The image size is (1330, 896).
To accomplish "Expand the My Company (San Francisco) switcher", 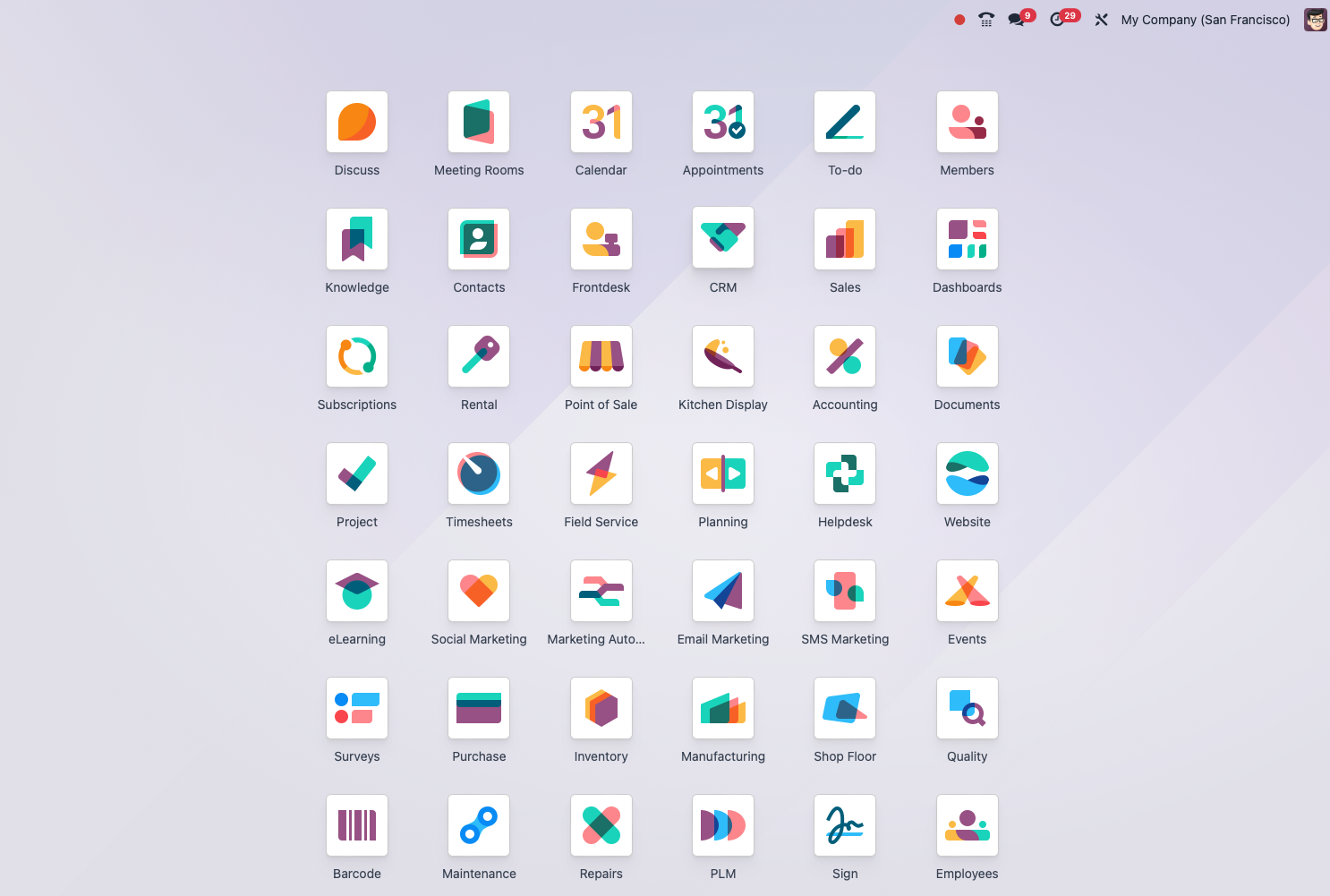I will coord(1205,20).
